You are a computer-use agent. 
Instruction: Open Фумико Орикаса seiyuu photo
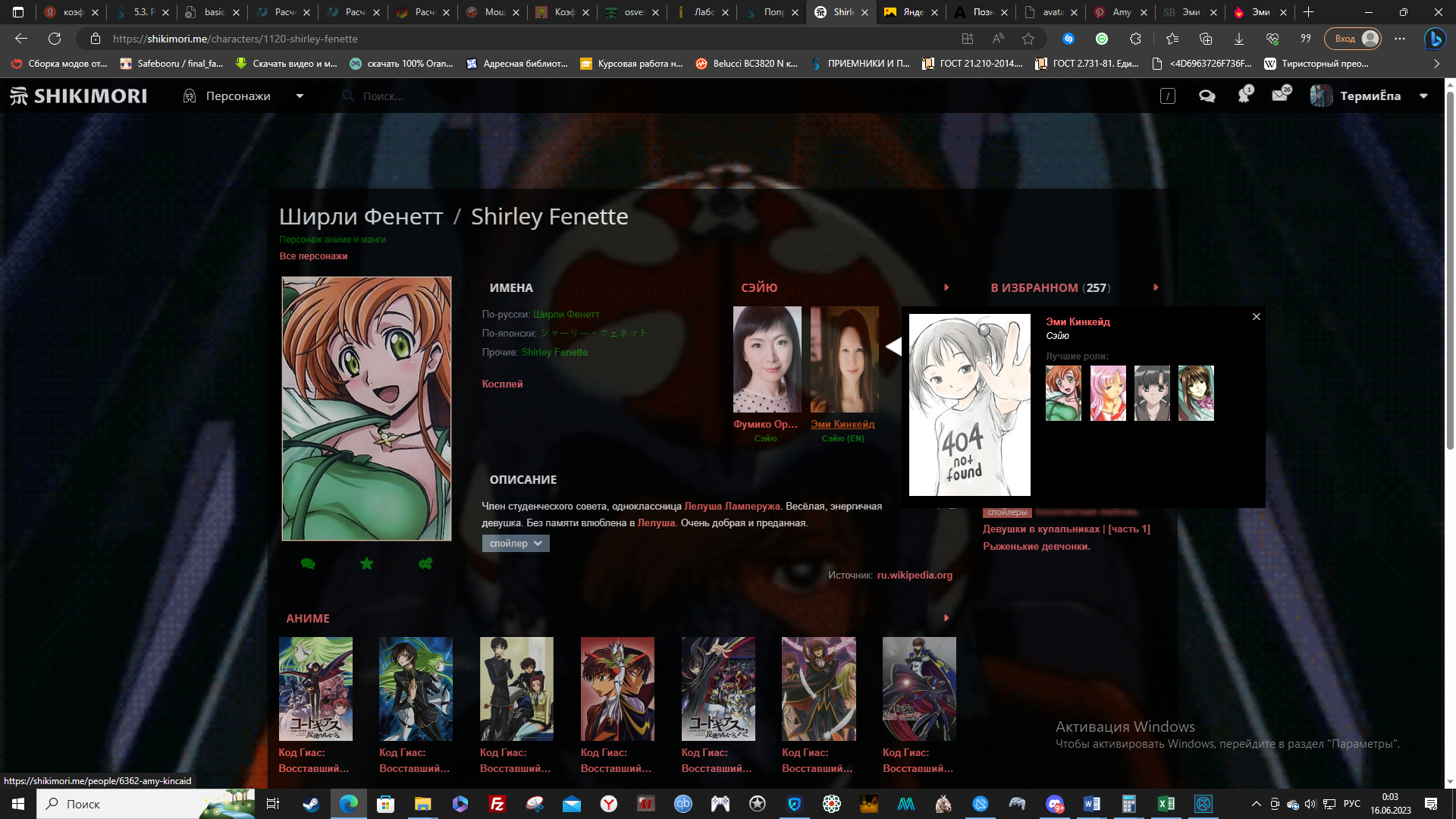pos(767,359)
